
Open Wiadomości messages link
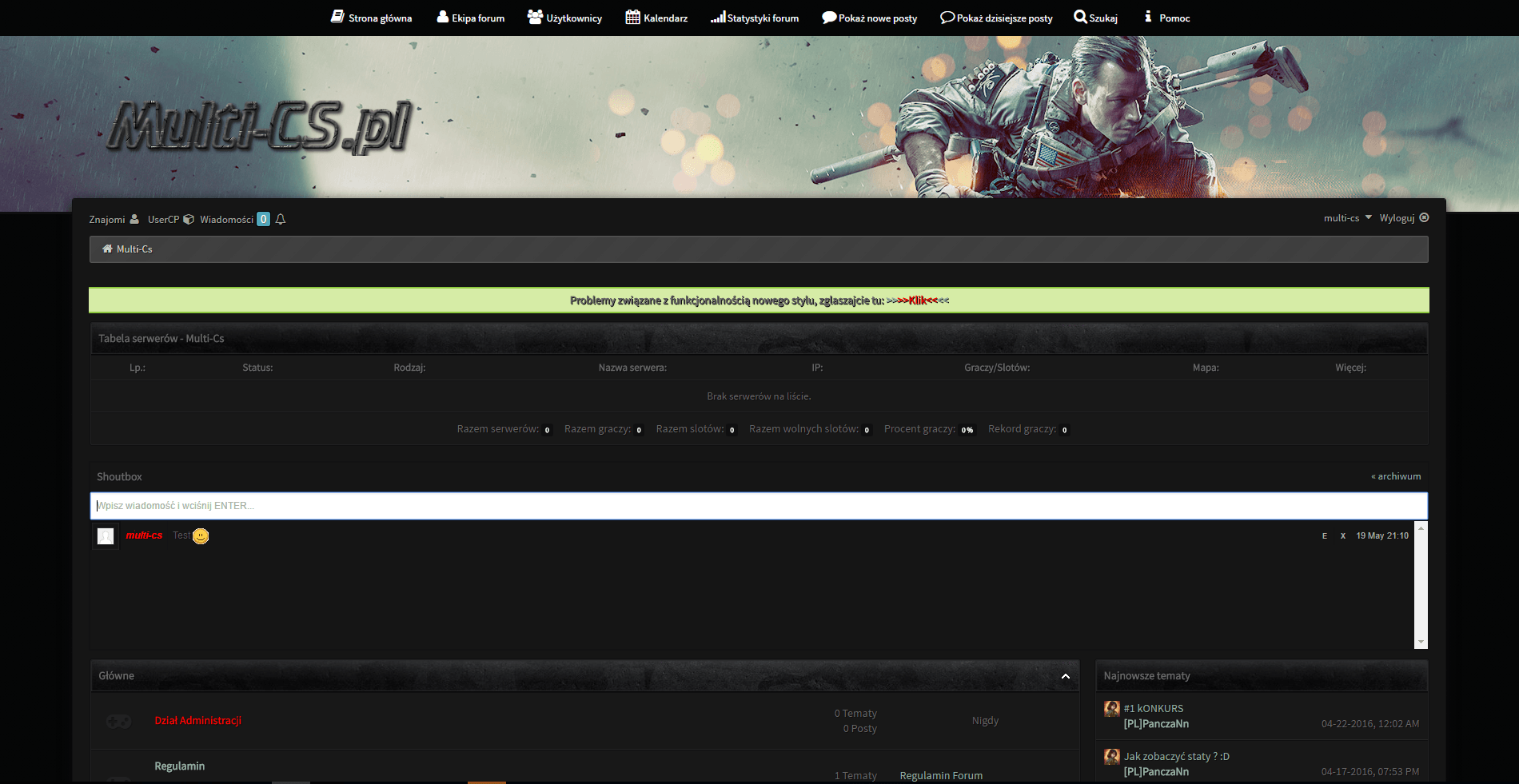226,220
